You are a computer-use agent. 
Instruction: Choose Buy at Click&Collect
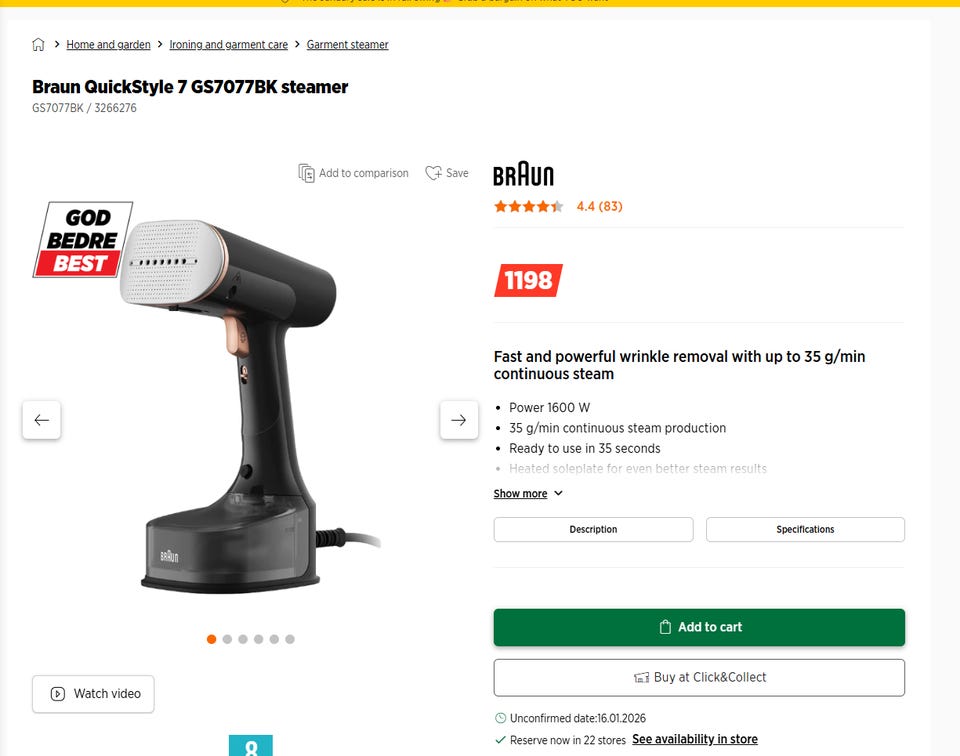click(699, 678)
